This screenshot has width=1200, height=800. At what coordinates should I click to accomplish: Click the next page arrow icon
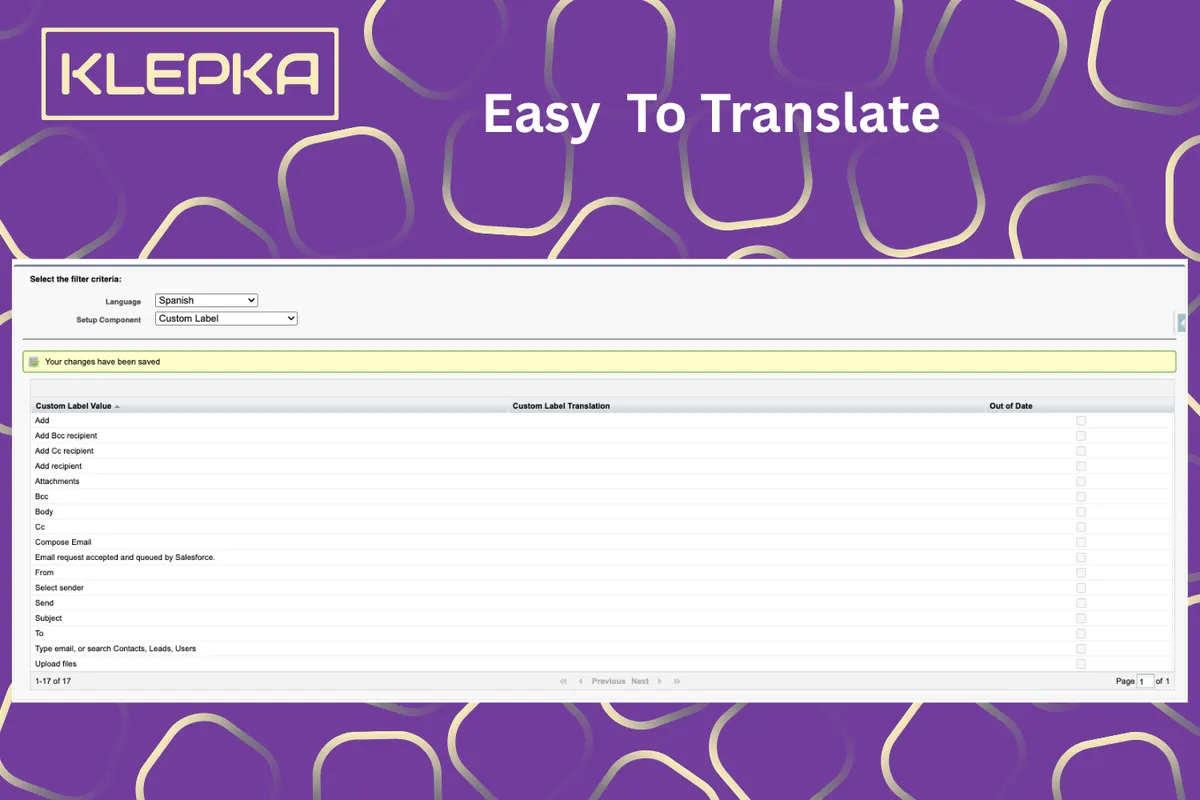point(660,681)
